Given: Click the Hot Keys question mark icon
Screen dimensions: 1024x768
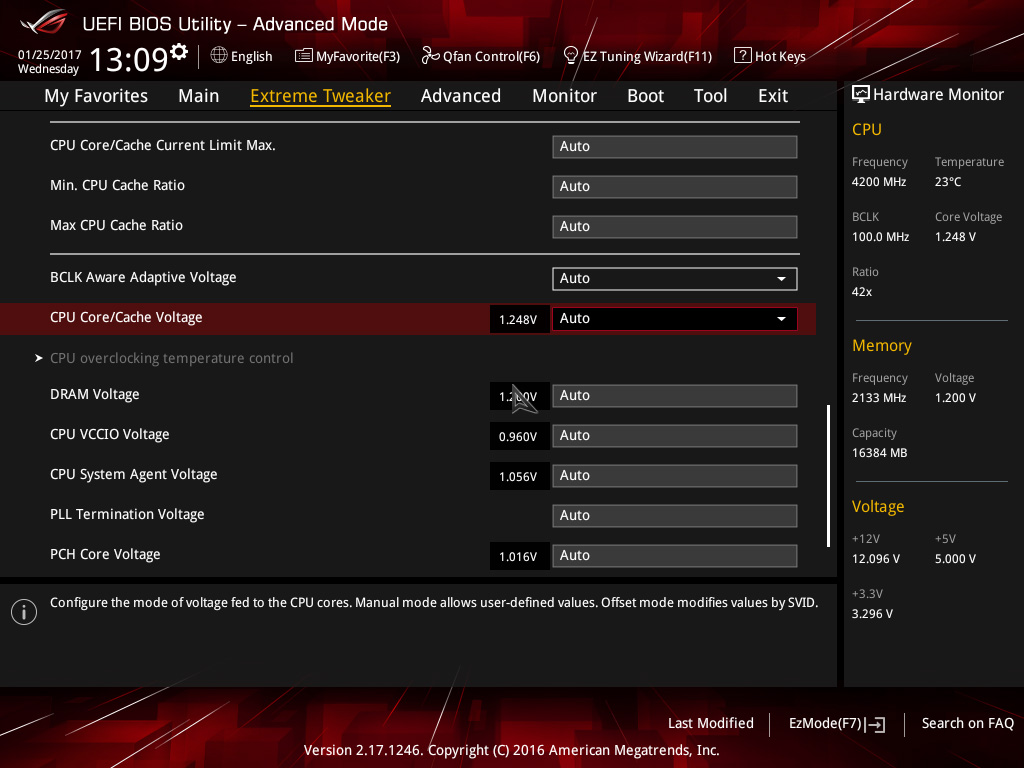Looking at the screenshot, I should 743,56.
